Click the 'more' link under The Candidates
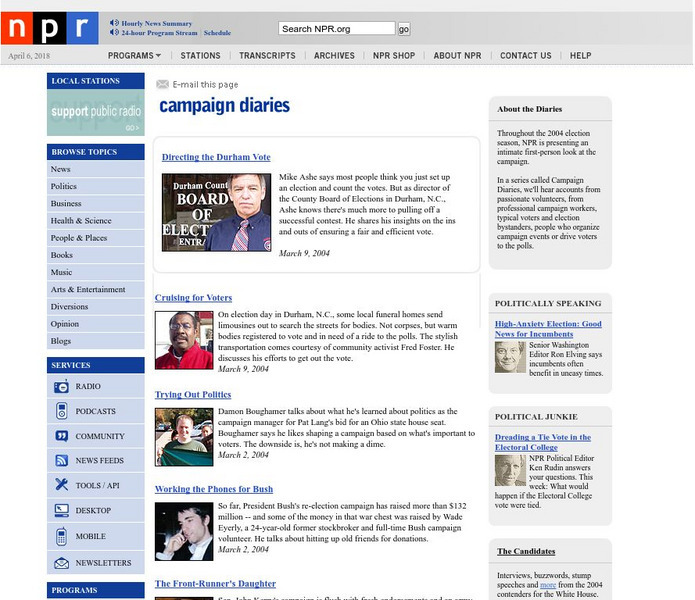 (x=548, y=585)
